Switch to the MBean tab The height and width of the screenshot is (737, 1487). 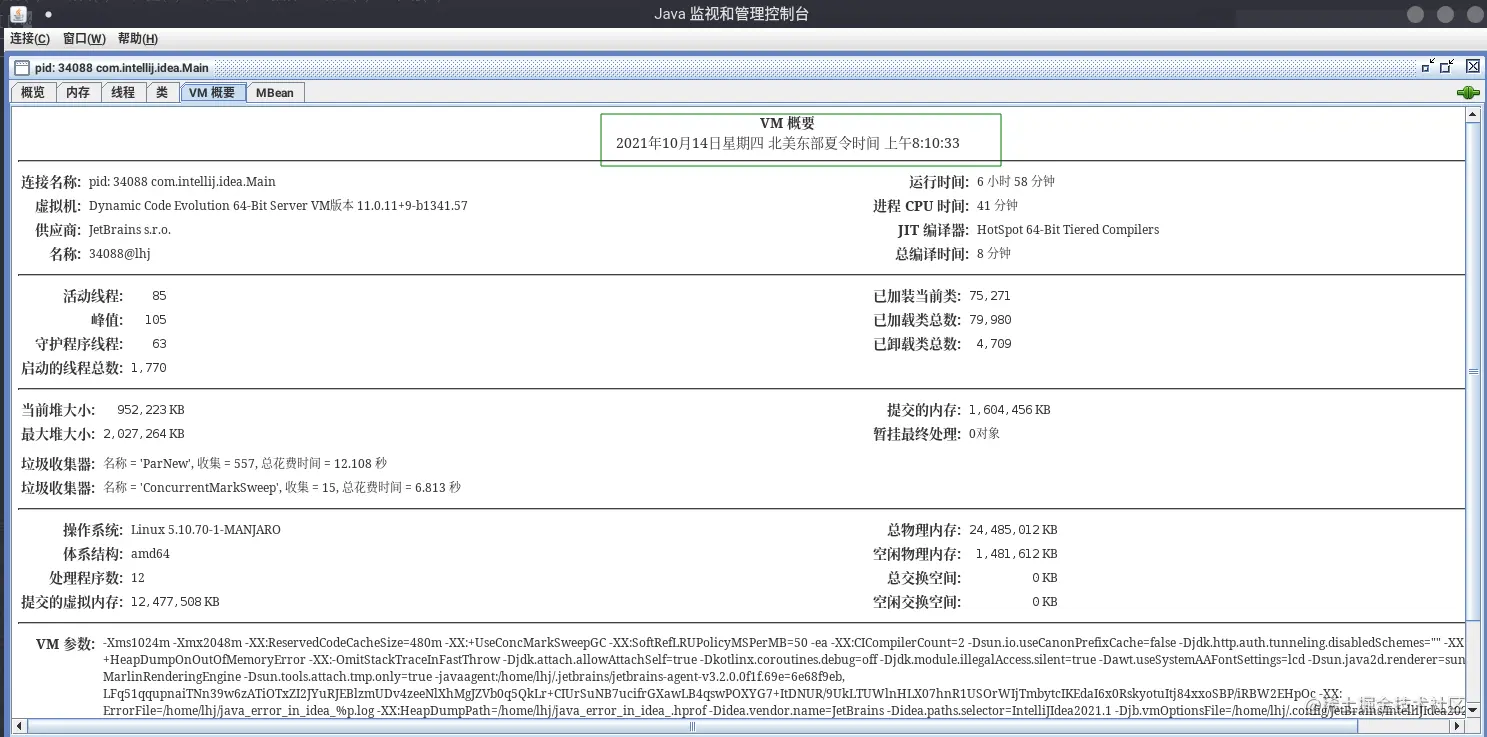[275, 92]
